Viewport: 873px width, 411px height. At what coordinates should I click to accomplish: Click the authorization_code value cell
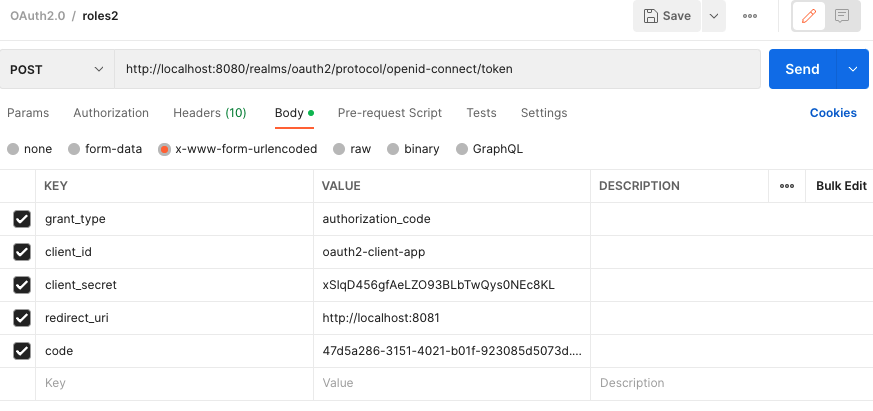[452, 219]
